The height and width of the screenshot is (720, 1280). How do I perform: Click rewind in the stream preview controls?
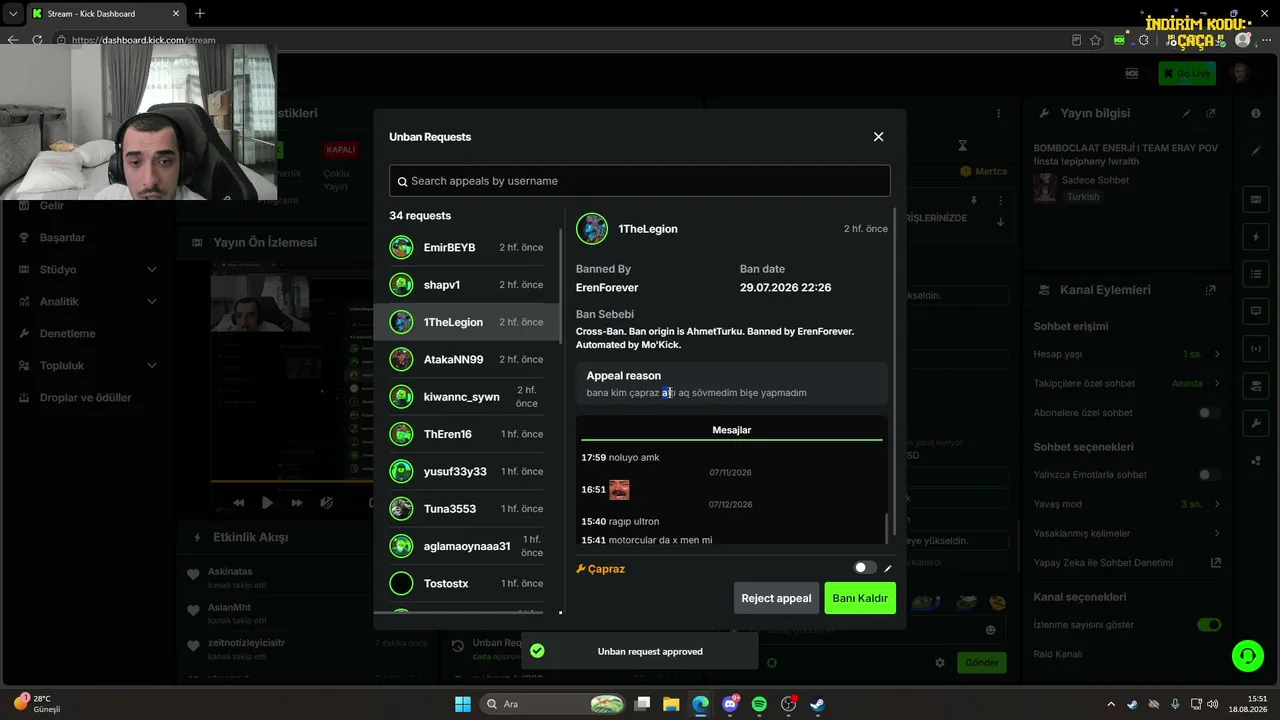click(238, 503)
